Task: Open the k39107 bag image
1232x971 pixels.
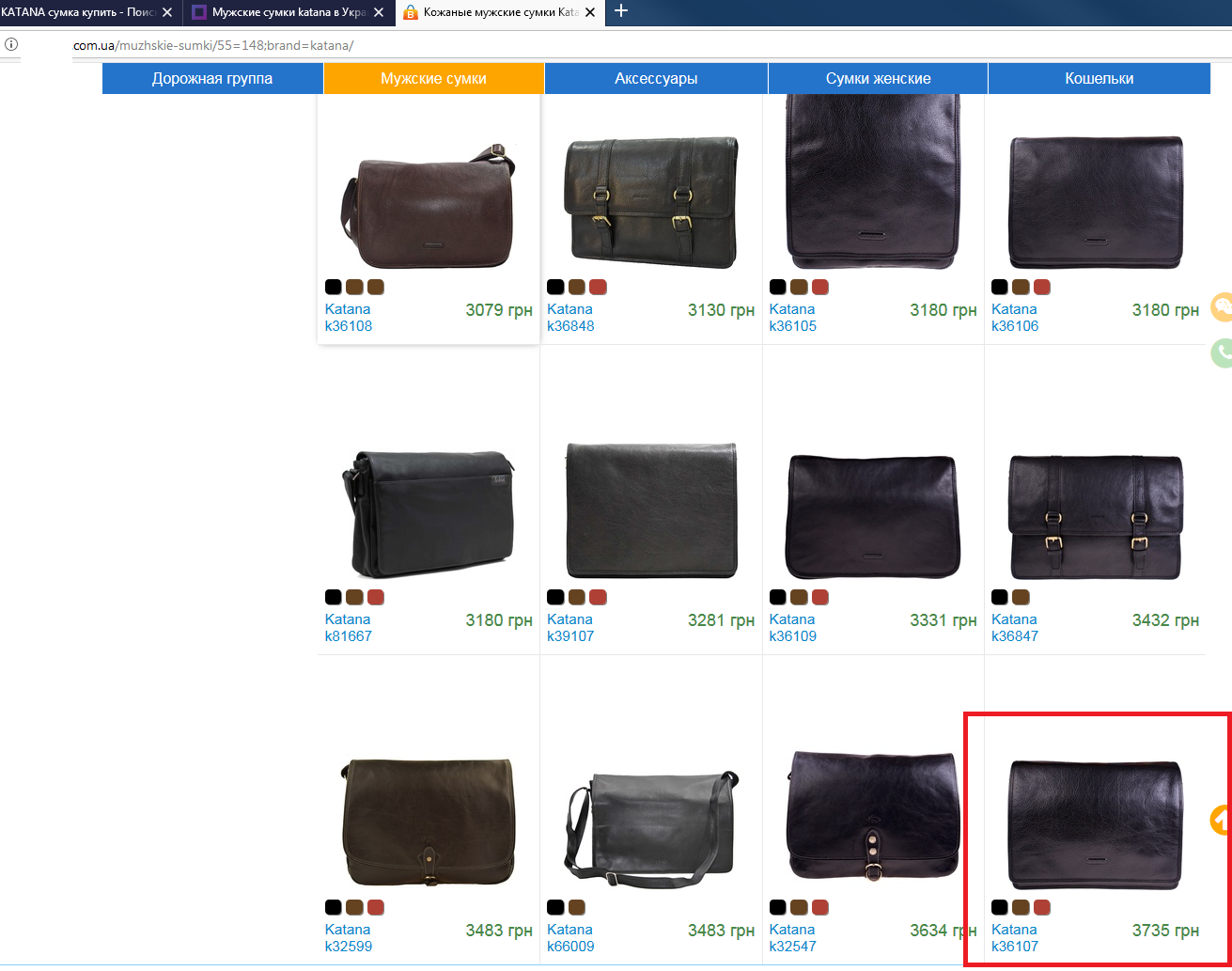Action: point(651,510)
